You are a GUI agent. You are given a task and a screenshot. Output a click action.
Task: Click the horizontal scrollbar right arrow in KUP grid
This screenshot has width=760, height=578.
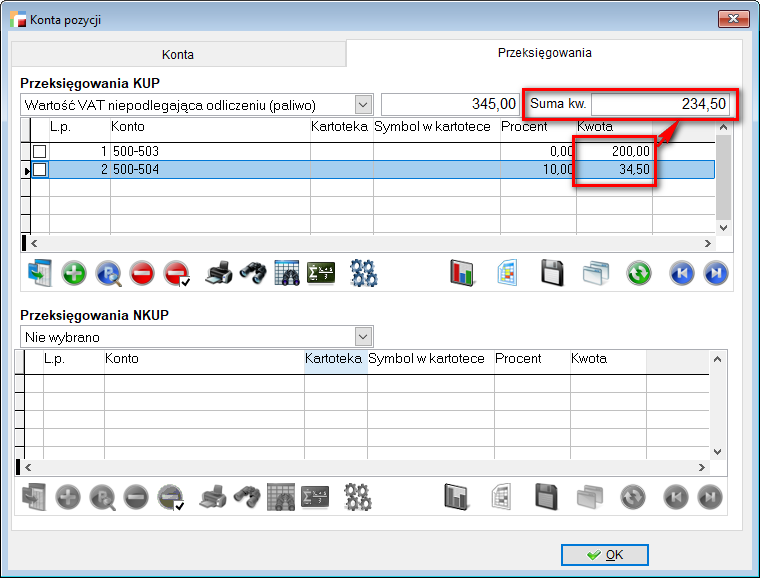coord(709,243)
